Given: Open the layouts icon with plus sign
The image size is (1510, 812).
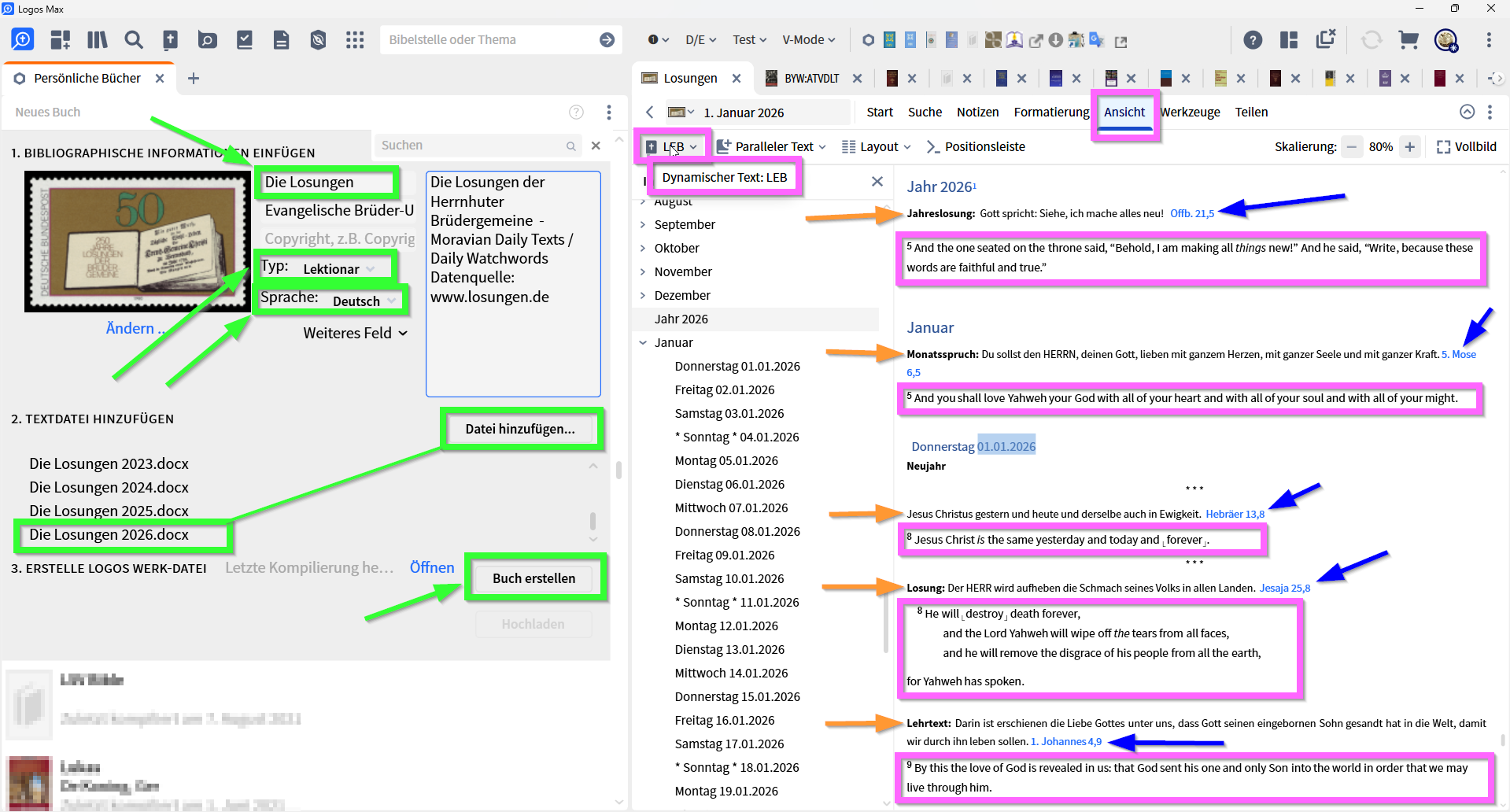Looking at the screenshot, I should tap(61, 39).
